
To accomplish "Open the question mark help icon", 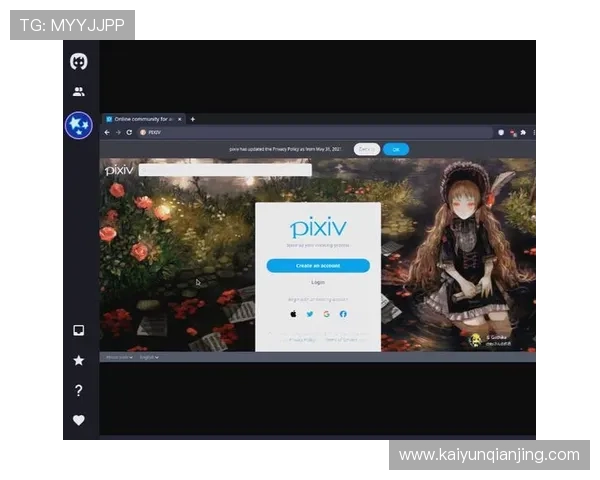I will tap(79, 390).
